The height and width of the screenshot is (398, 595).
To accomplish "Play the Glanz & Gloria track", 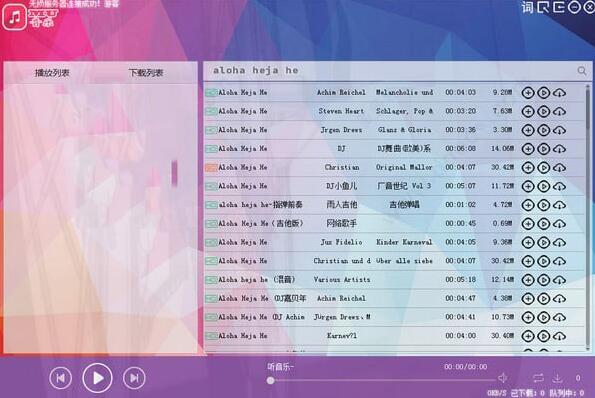I will (x=543, y=130).
